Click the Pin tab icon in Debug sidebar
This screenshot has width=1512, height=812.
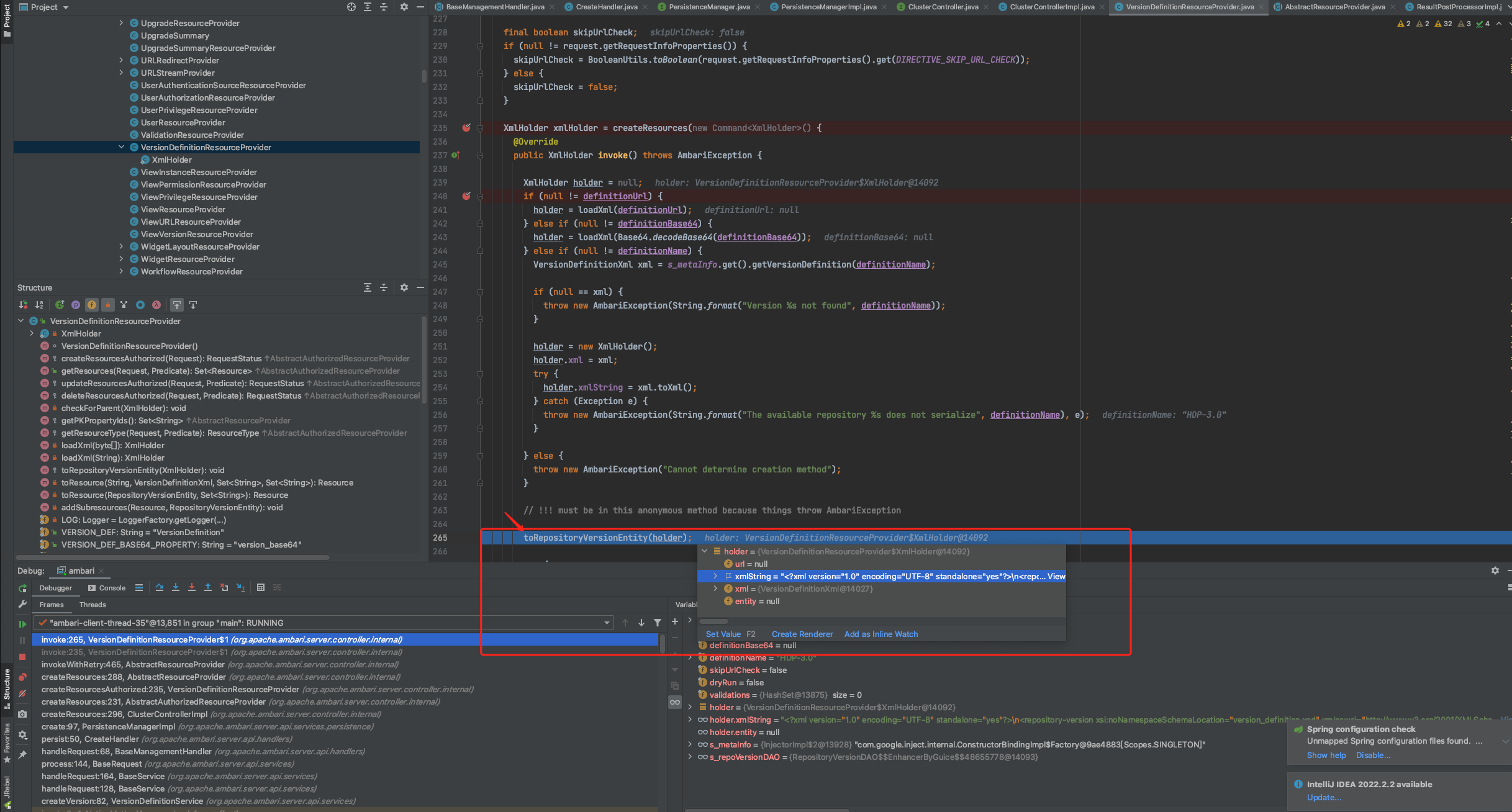[x=22, y=754]
